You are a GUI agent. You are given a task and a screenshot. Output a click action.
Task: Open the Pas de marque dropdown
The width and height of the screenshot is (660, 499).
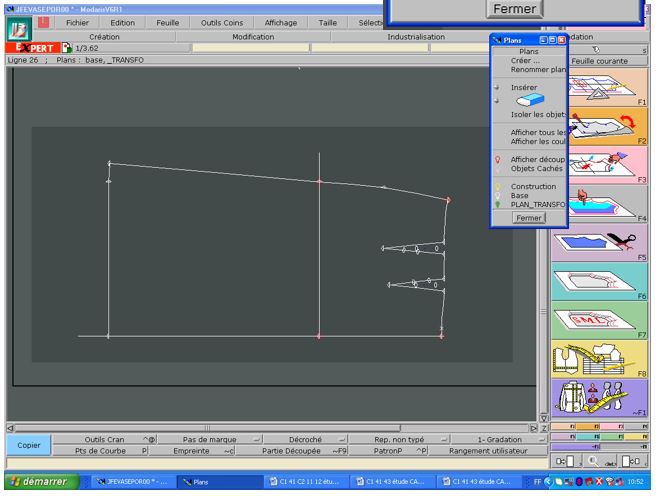tap(256, 439)
